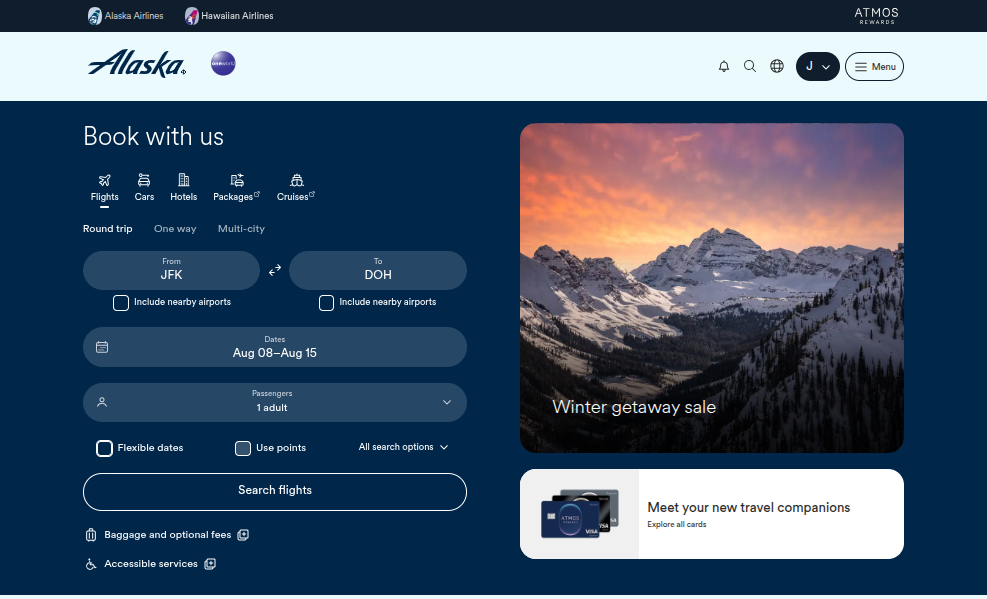
Task: Click Meet your new travel companions heading
Action: point(748,507)
